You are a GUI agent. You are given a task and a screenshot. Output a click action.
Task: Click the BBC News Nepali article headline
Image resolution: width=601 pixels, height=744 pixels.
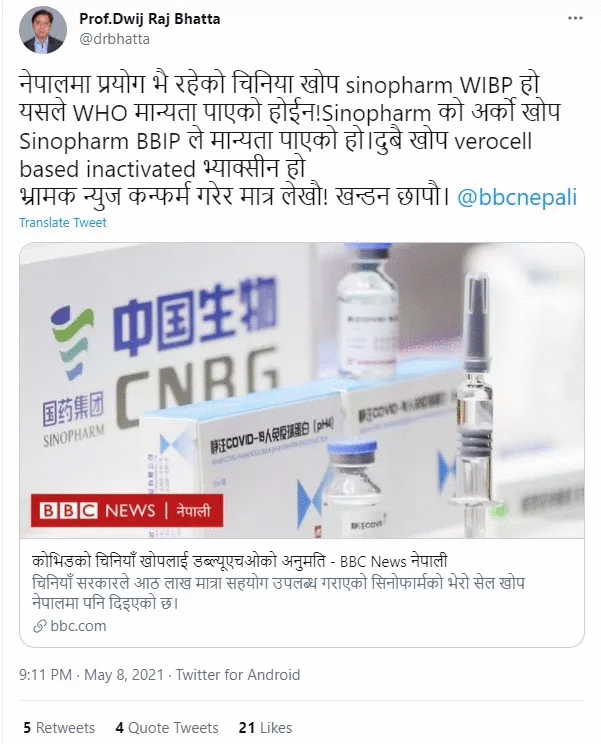pos(240,561)
